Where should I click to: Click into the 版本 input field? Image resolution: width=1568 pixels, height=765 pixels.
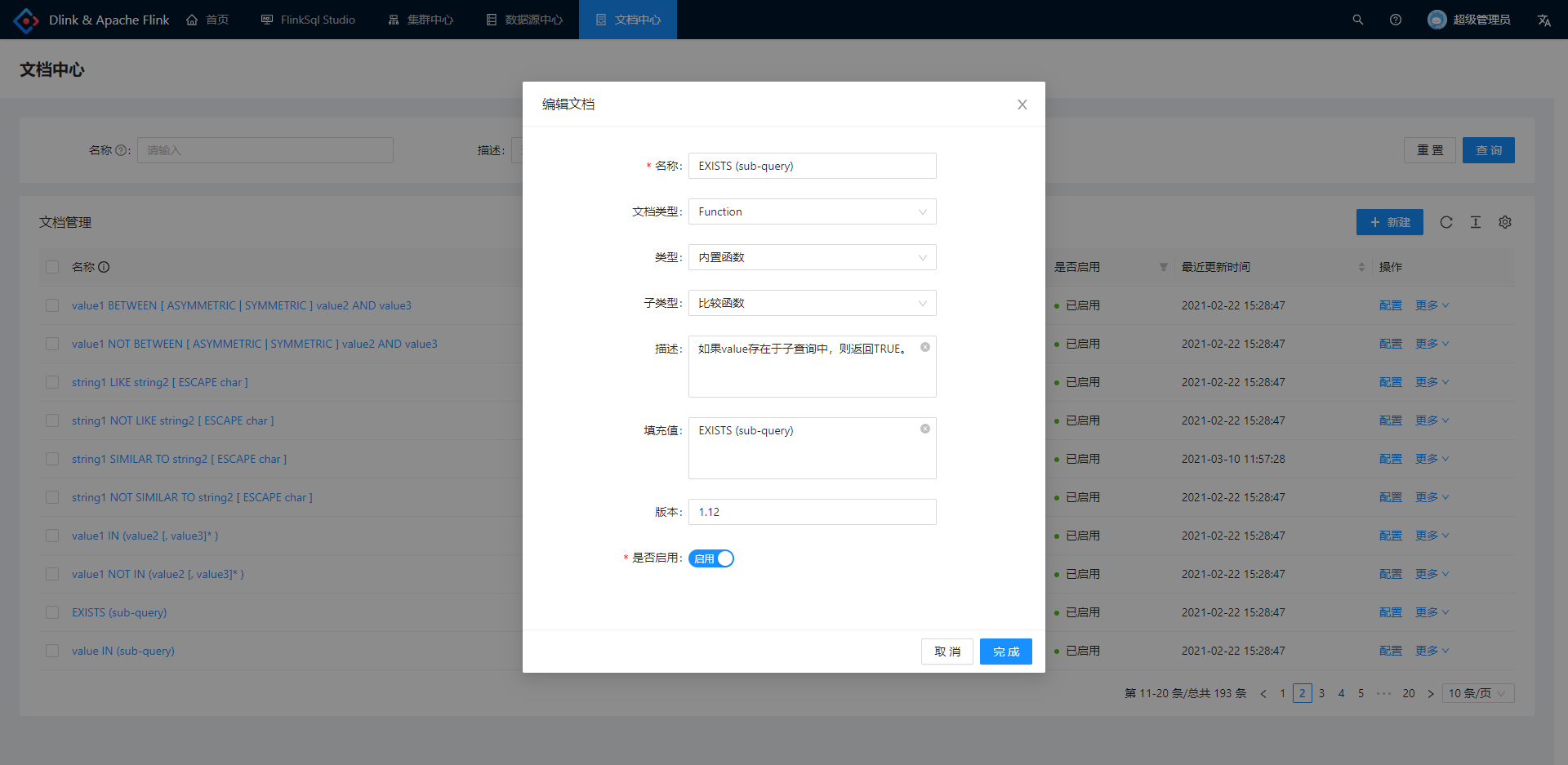(813, 512)
